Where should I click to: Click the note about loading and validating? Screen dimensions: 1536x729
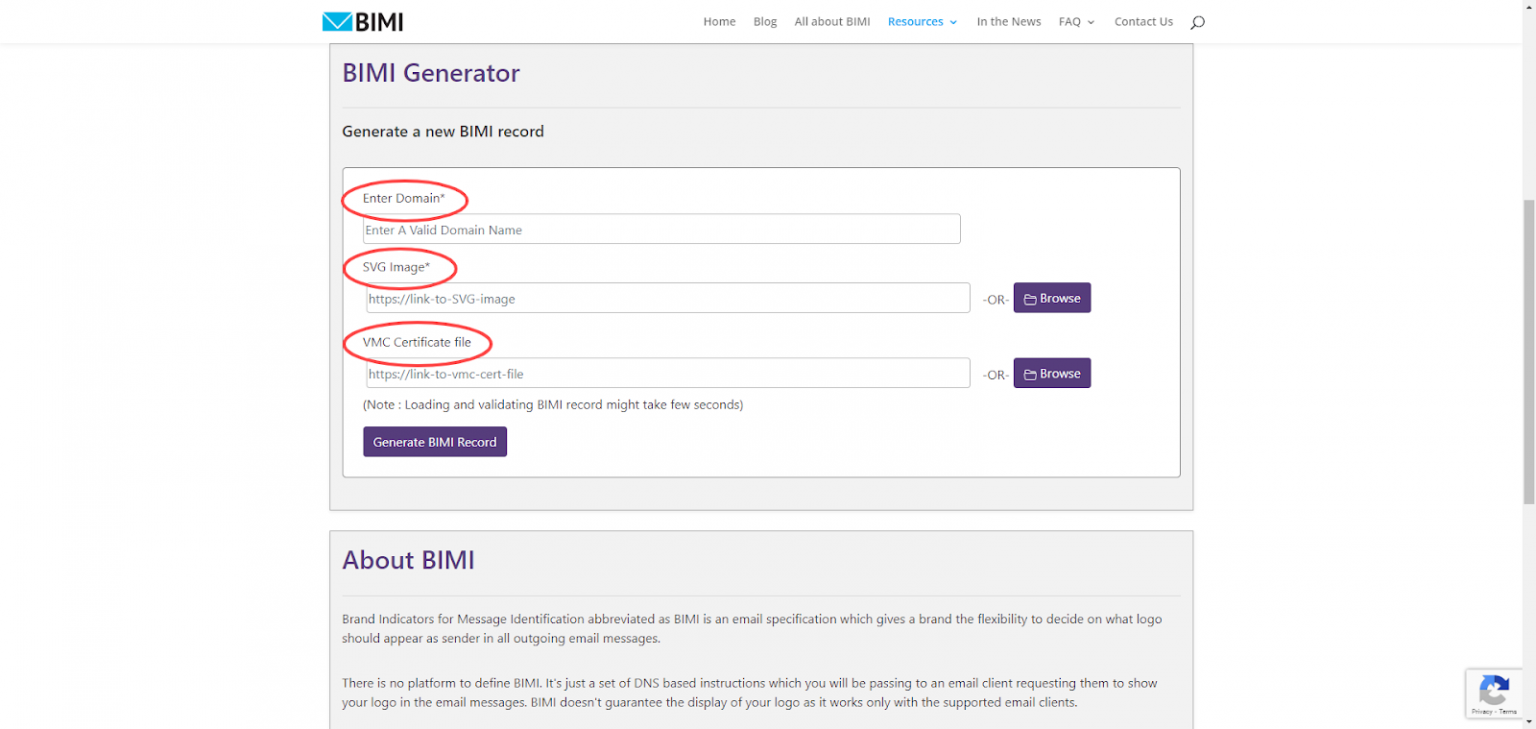click(x=553, y=405)
